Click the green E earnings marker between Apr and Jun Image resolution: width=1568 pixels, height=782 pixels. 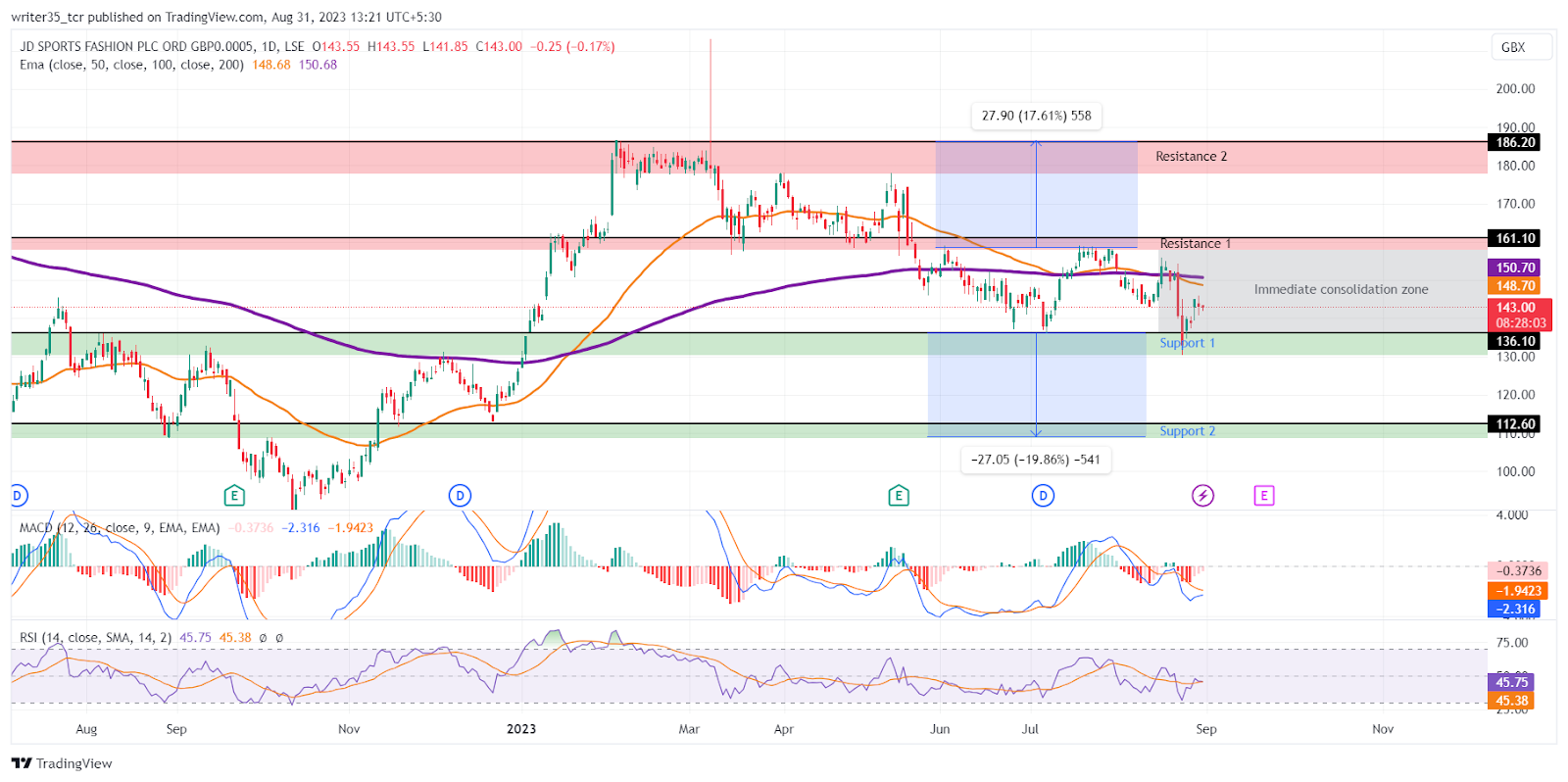coord(899,496)
